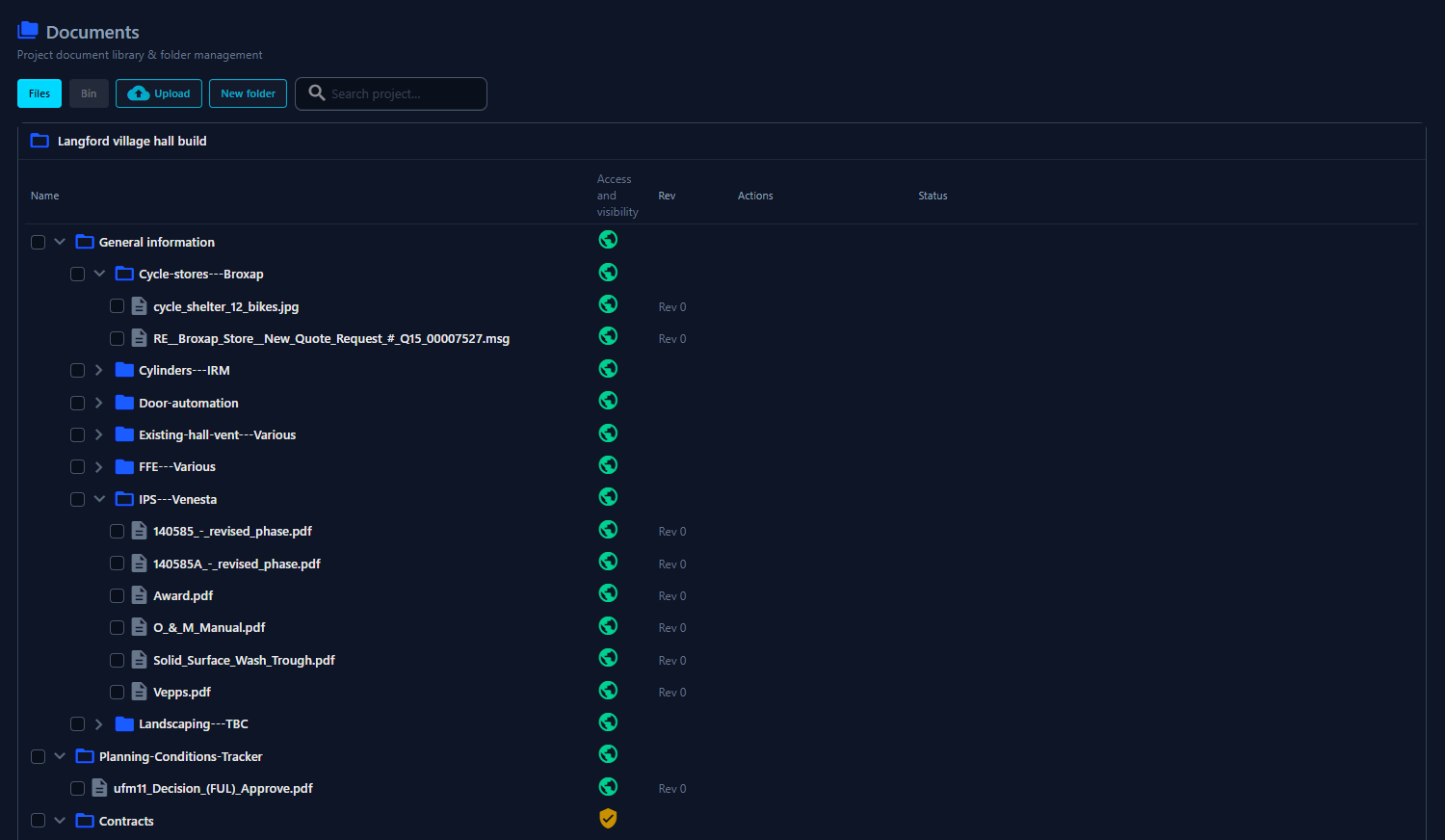Click the folder icon of Door-automation
The width and height of the screenshot is (1445, 840).
[x=124, y=402]
